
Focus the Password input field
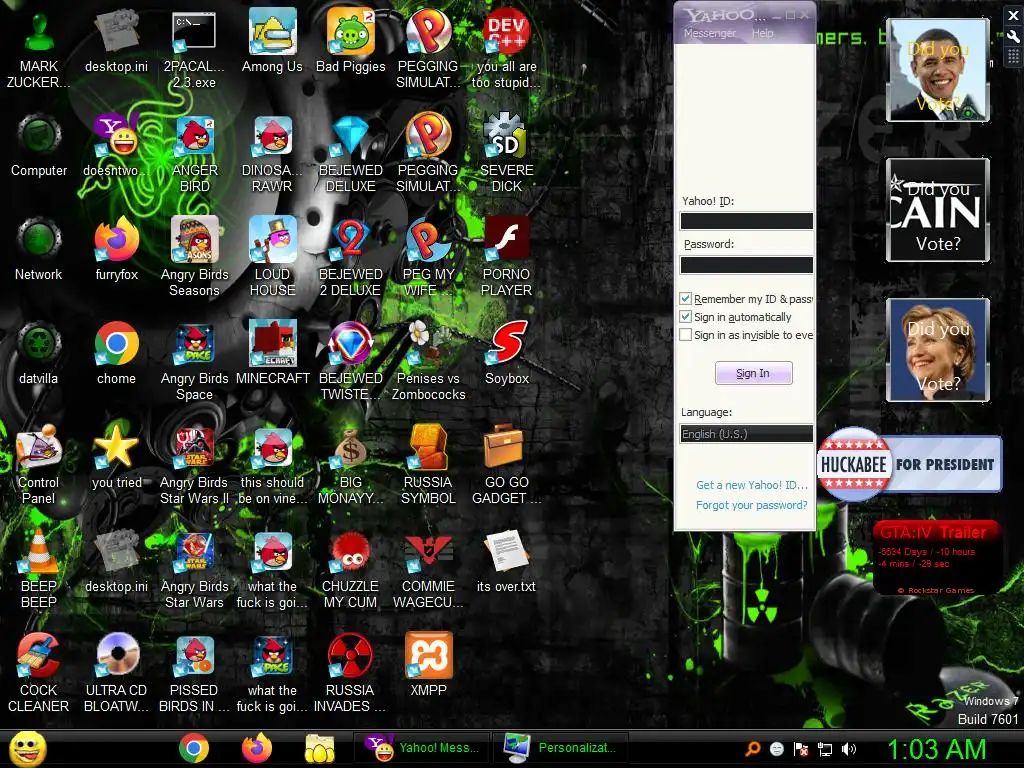746,264
